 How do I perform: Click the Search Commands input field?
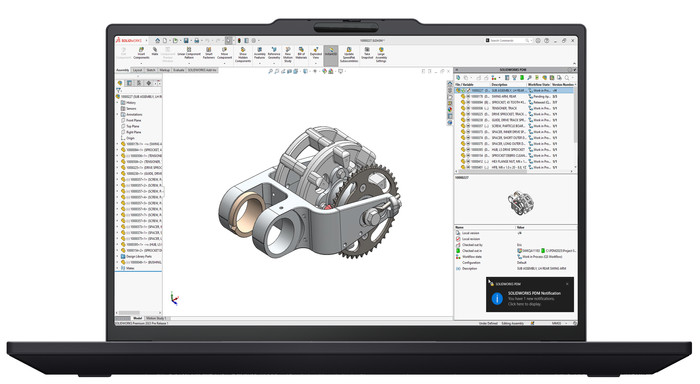coord(508,40)
